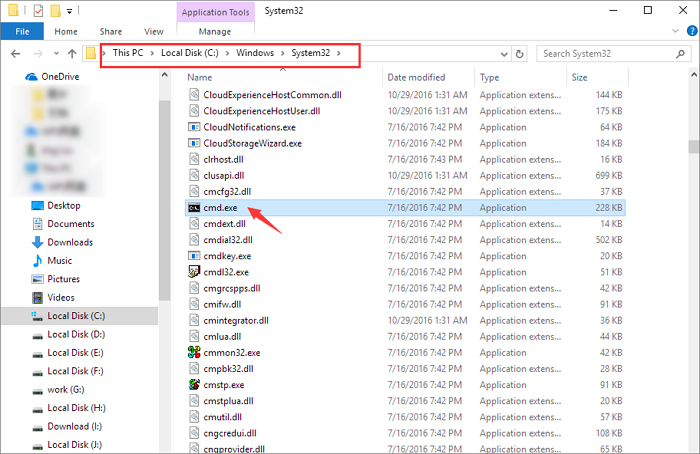Open the recent locations dropdown arrow
This screenshot has height=454, width=700.
pos(50,52)
